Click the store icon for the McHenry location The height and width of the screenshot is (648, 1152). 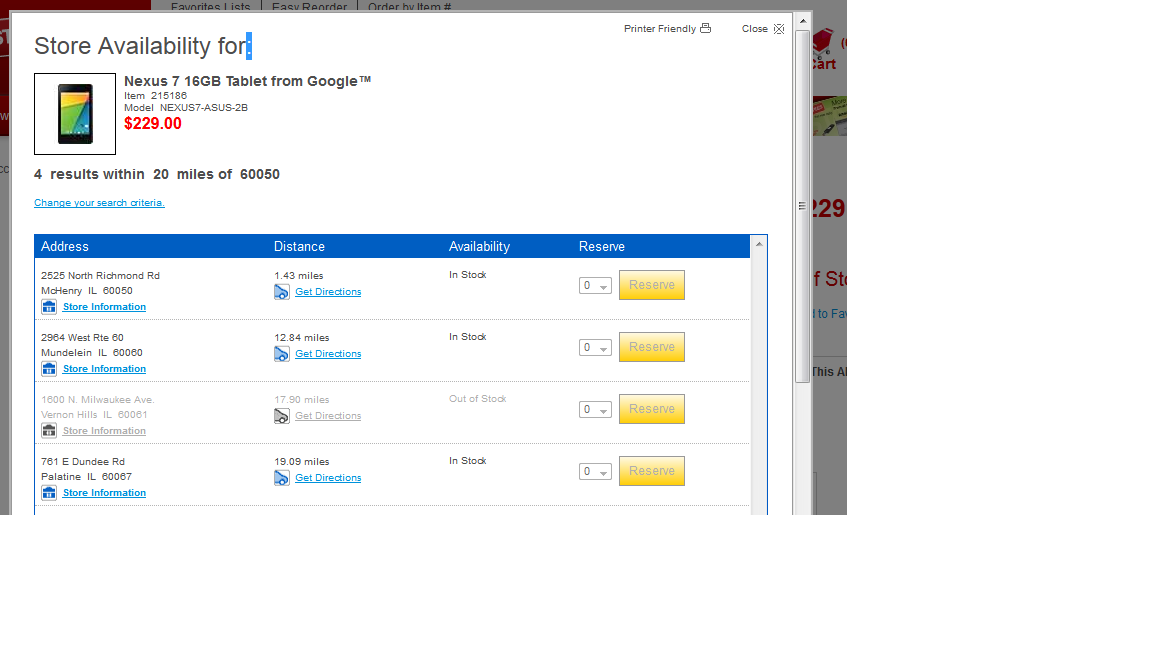point(48,306)
